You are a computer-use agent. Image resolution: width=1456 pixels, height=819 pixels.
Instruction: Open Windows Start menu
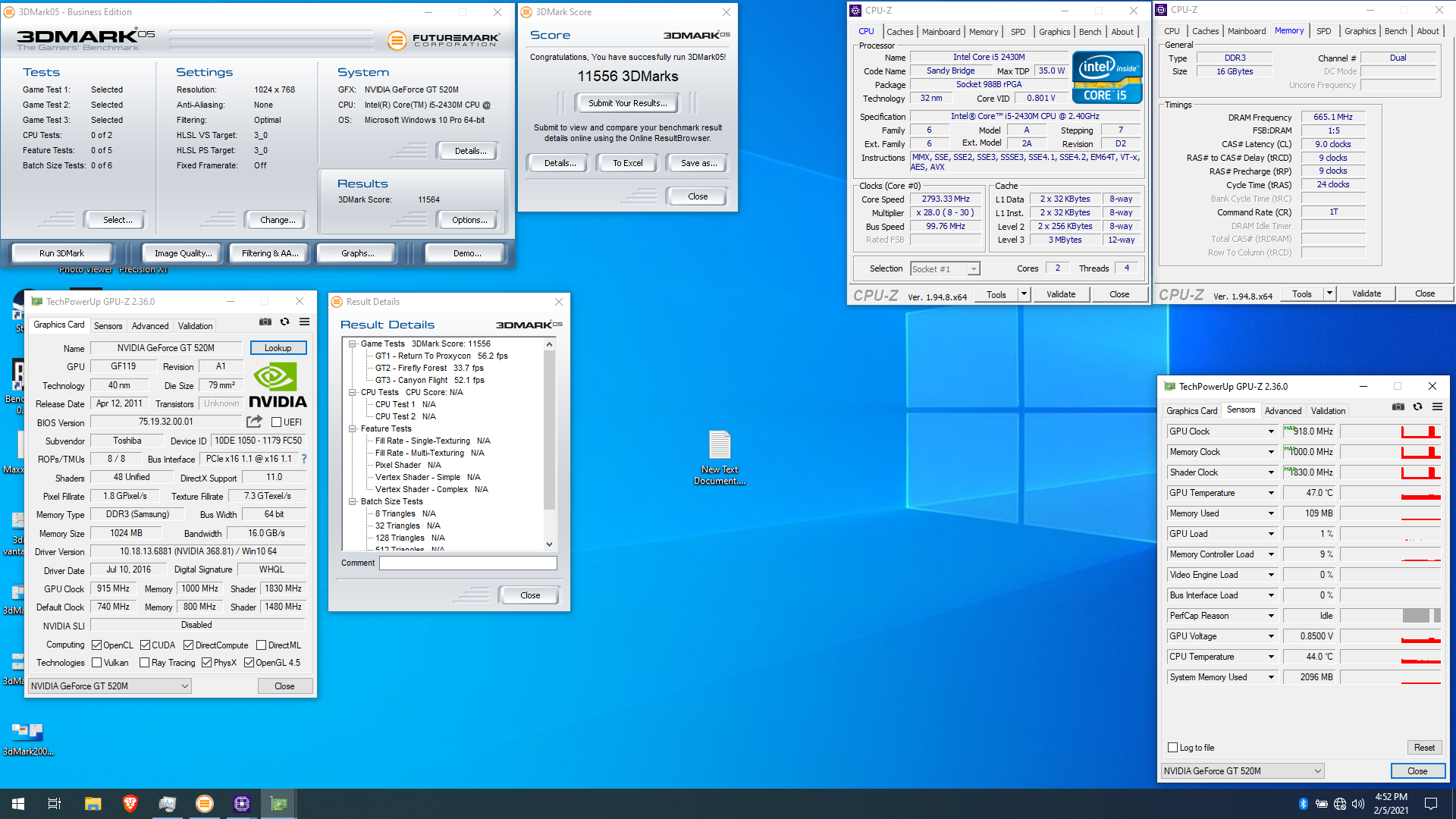18,804
